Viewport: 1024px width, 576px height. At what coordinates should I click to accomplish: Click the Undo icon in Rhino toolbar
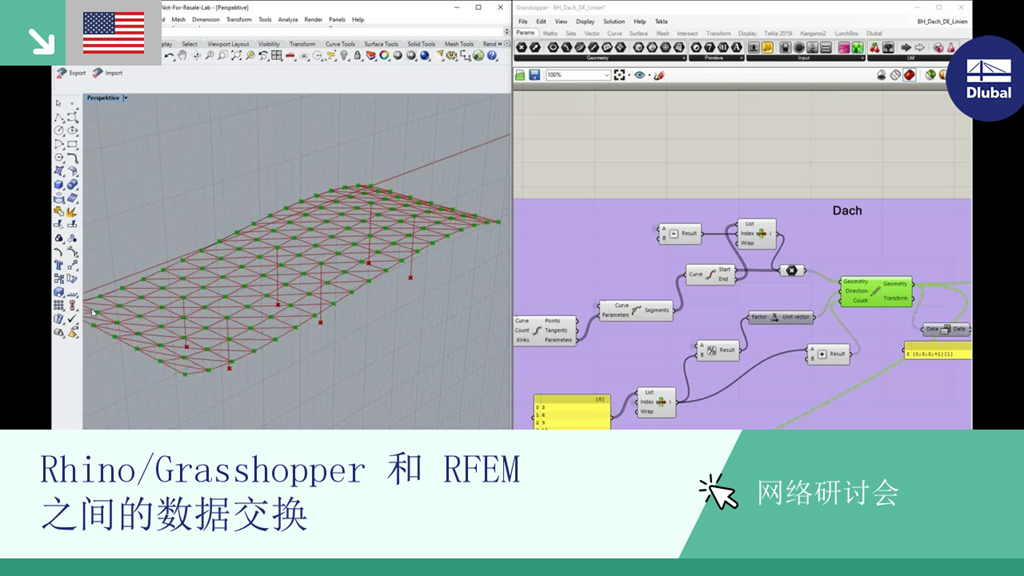[170, 56]
